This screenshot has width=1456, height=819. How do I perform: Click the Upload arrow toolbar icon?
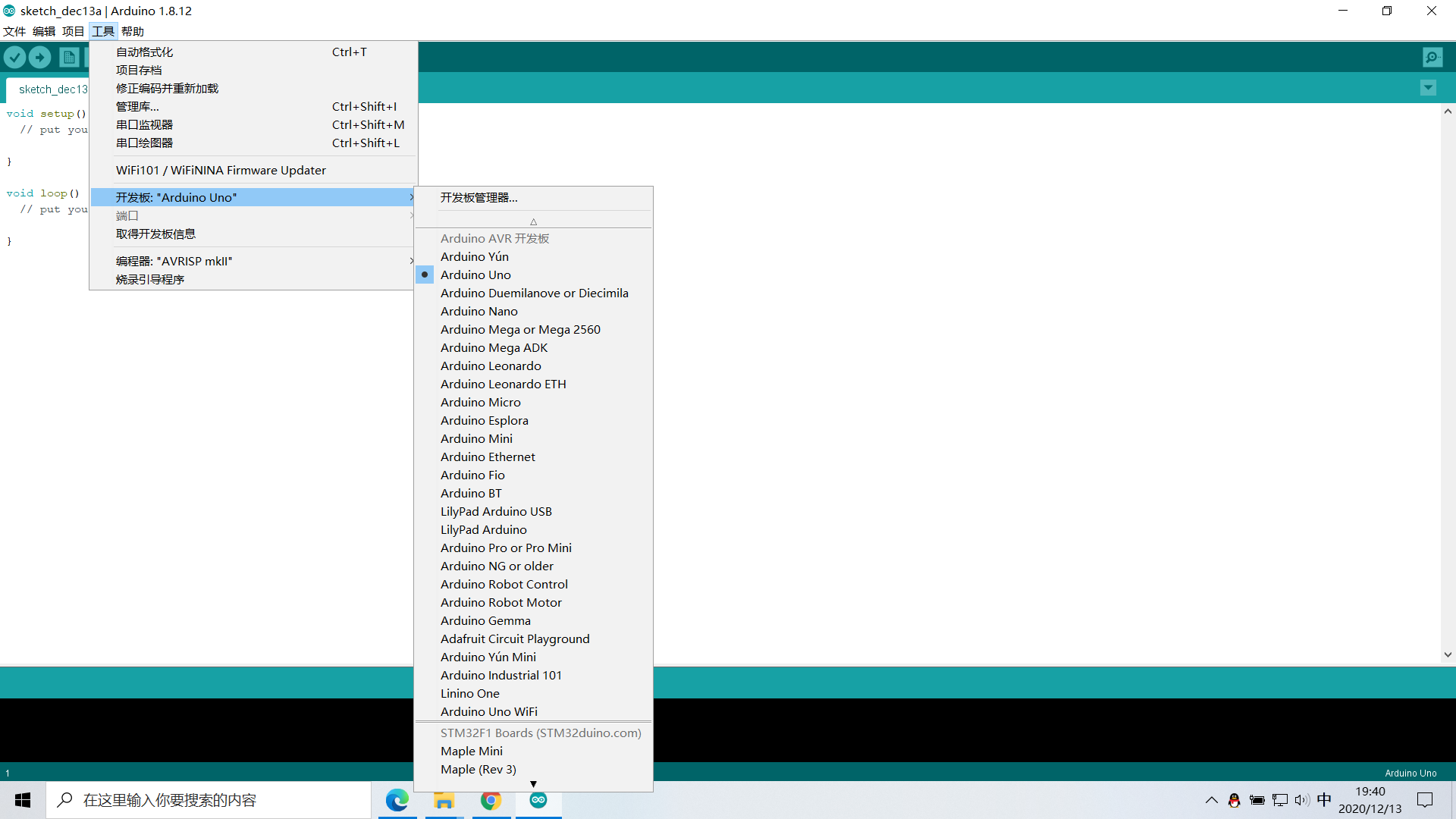click(x=40, y=57)
